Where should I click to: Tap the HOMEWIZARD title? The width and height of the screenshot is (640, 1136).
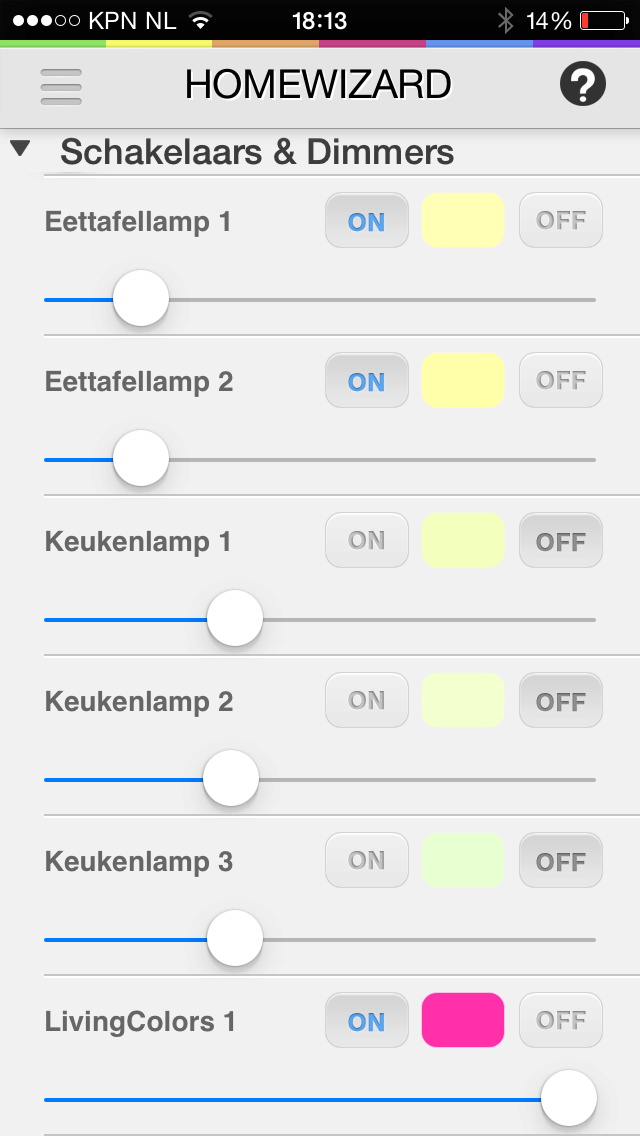pos(318,86)
